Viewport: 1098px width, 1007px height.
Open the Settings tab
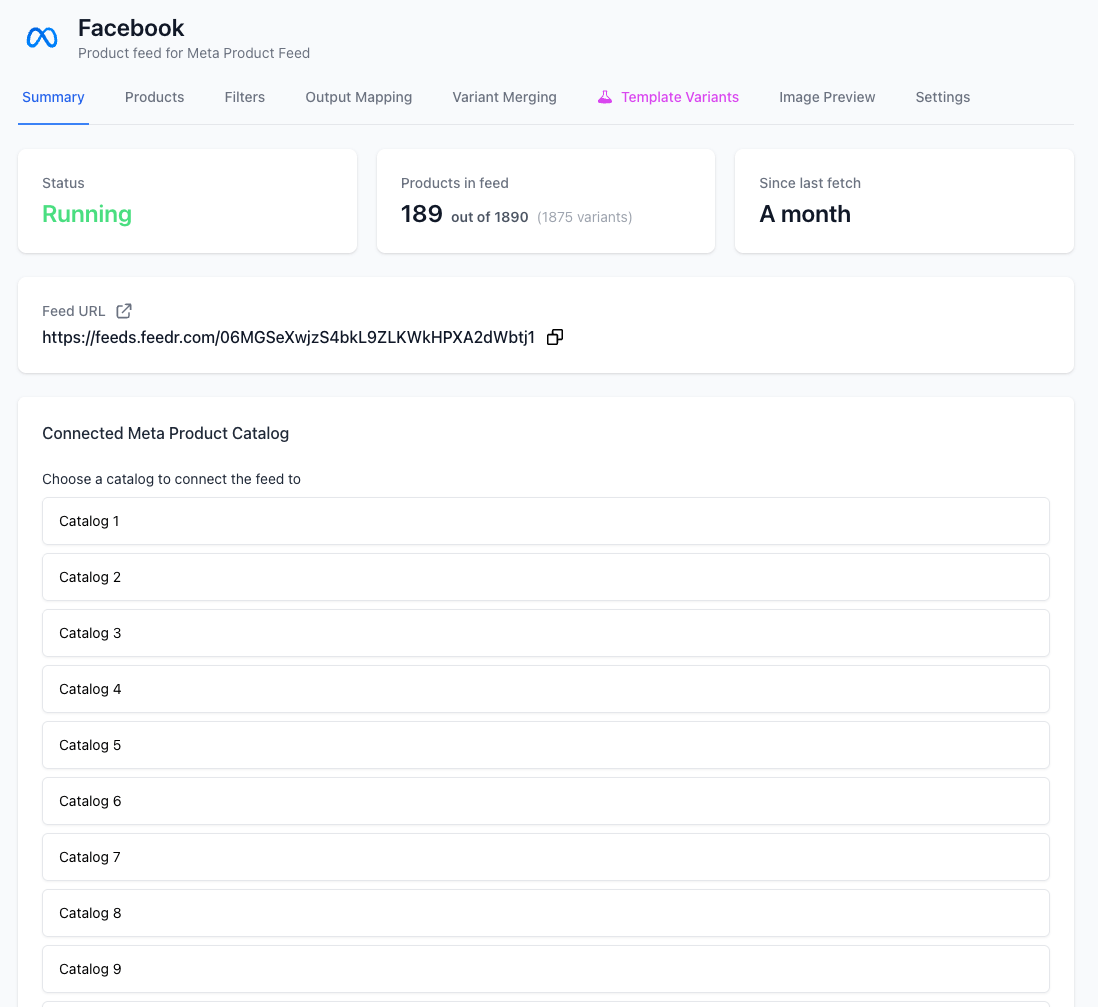(x=943, y=97)
